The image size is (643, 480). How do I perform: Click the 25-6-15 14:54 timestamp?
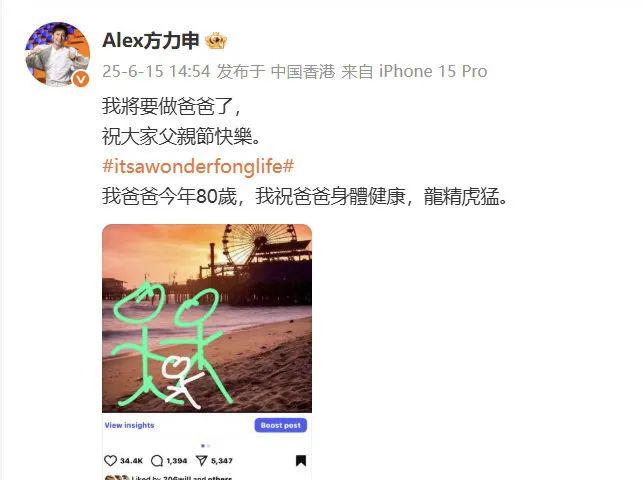(156, 71)
